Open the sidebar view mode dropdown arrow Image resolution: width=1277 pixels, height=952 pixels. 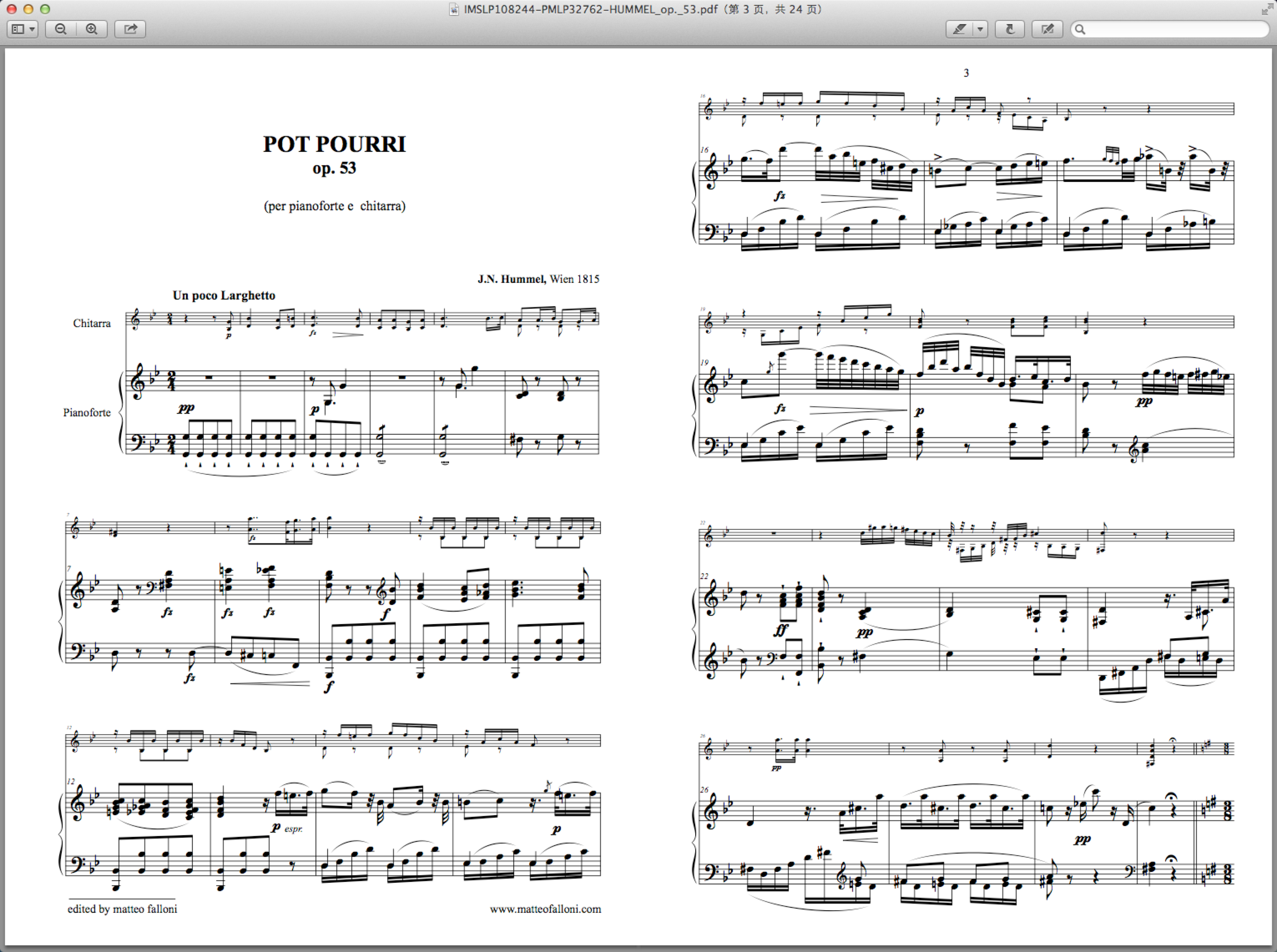32,29
